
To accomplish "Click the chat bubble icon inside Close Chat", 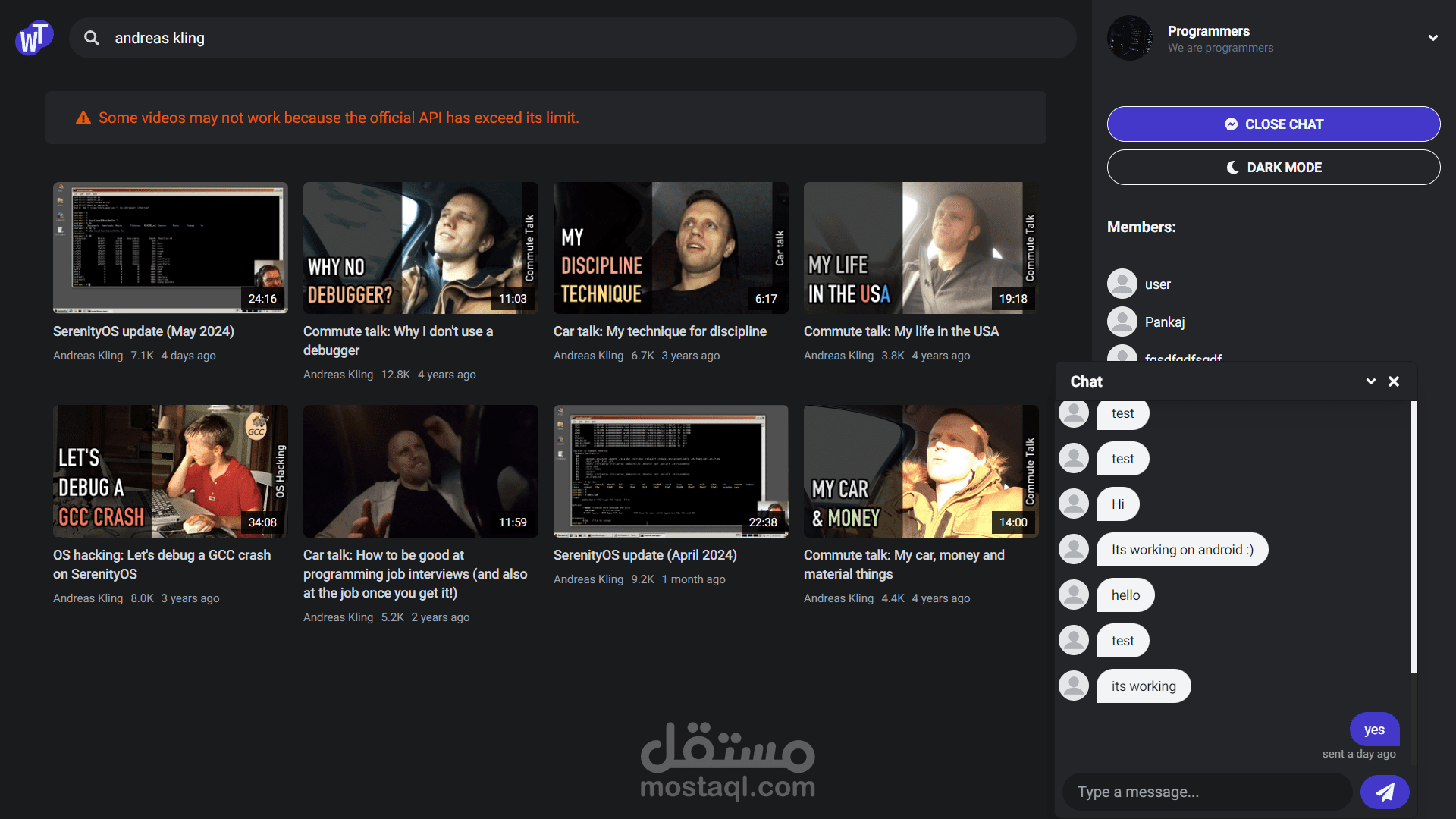I will click(x=1232, y=124).
